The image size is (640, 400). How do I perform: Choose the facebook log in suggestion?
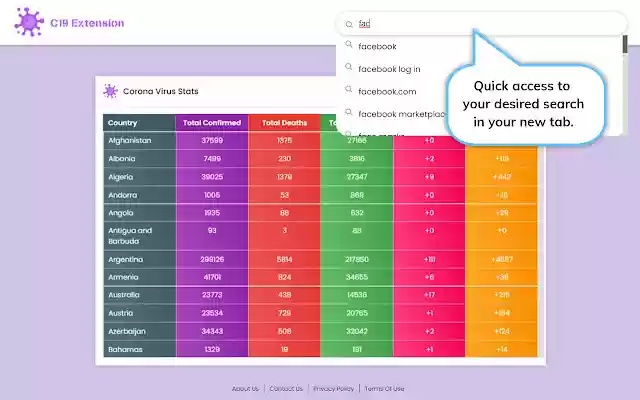389,69
